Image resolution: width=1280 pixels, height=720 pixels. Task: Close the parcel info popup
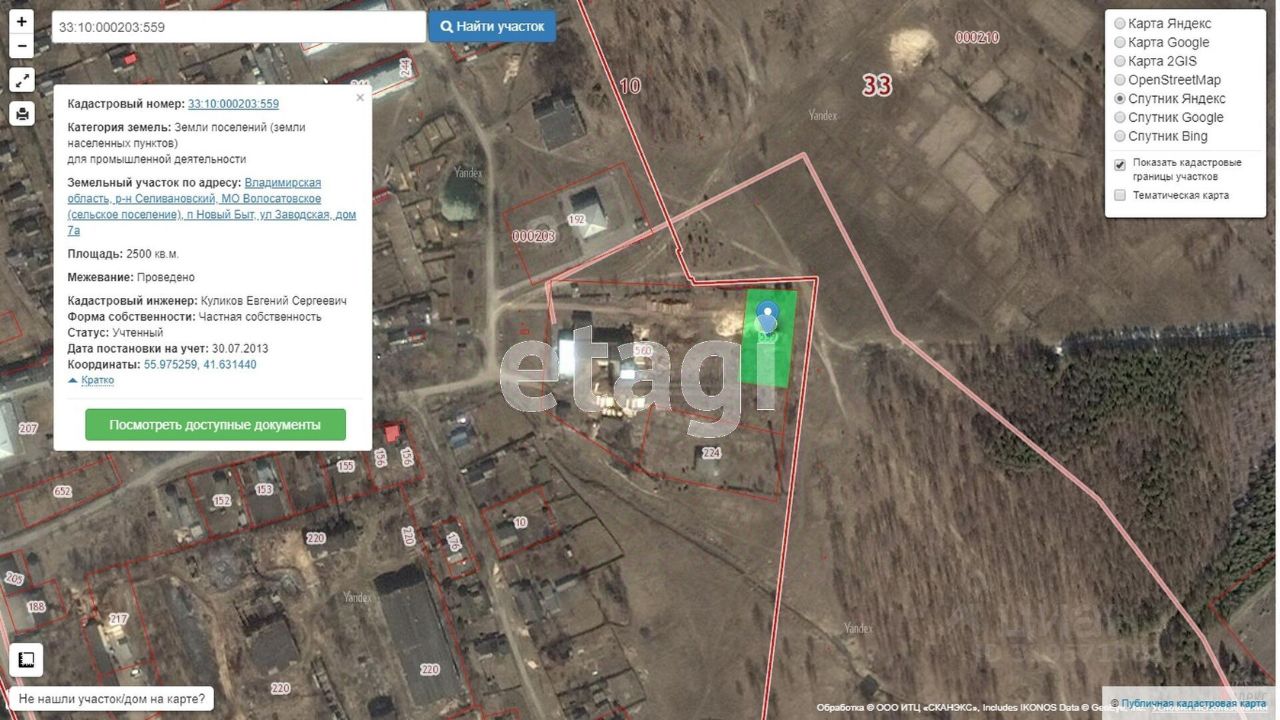(360, 98)
